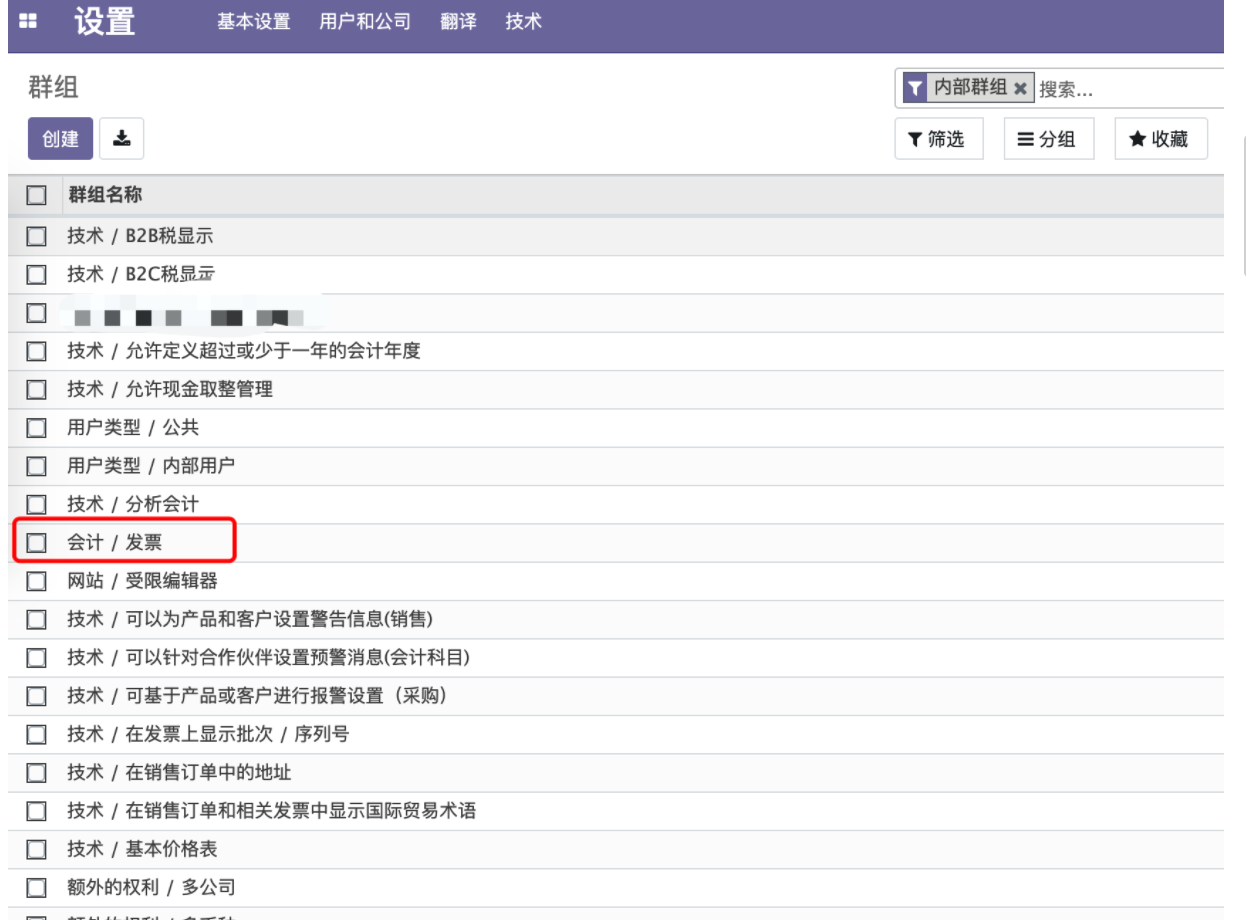The height and width of the screenshot is (920, 1246).
Task: Open the 基本设置 menu
Action: [x=254, y=21]
